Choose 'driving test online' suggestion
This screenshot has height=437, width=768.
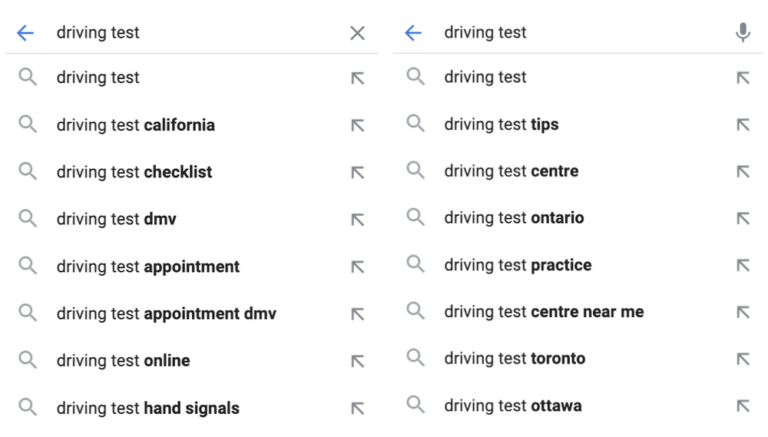coord(123,361)
